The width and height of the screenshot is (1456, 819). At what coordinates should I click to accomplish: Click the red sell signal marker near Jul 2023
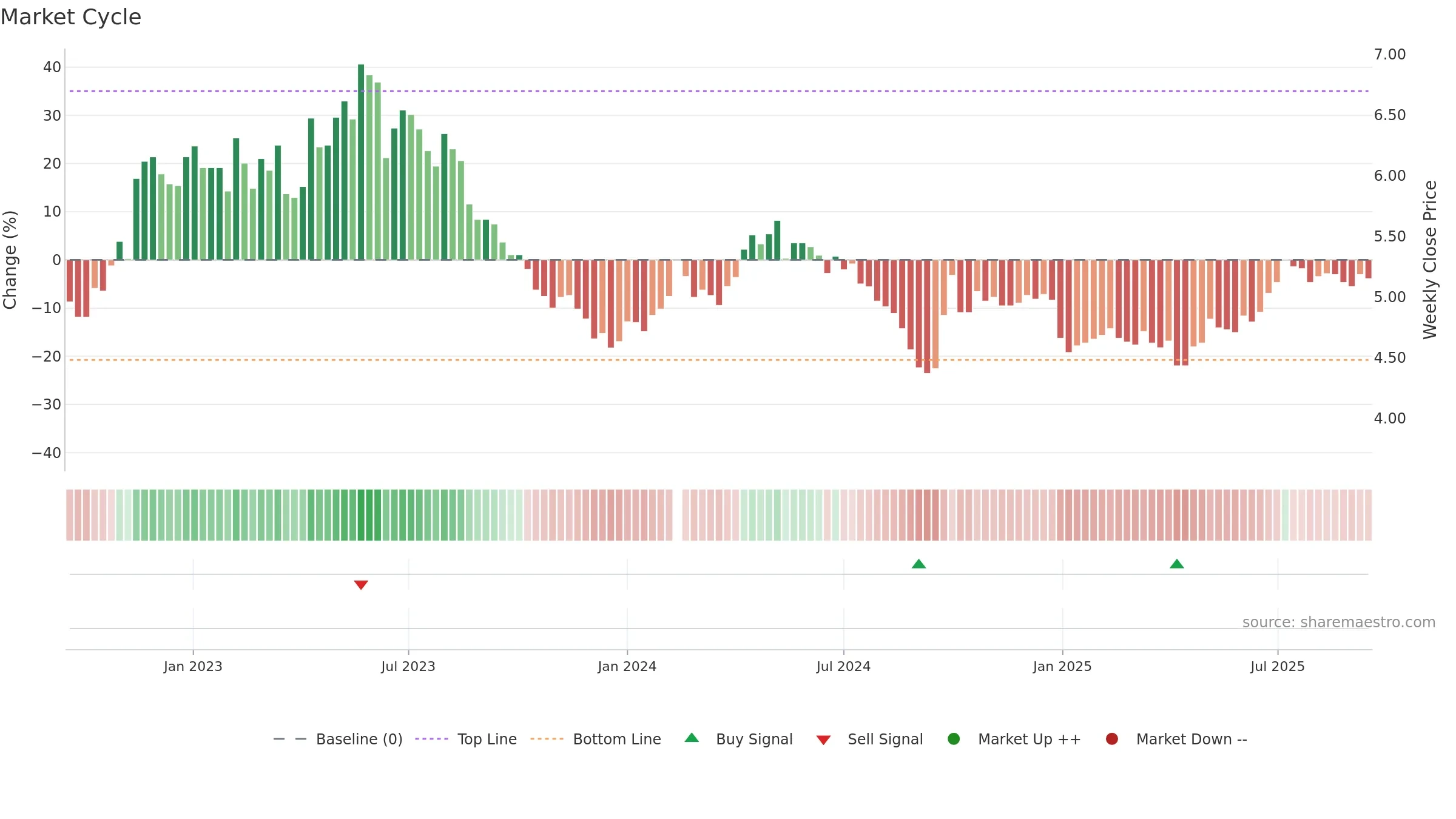click(x=361, y=585)
